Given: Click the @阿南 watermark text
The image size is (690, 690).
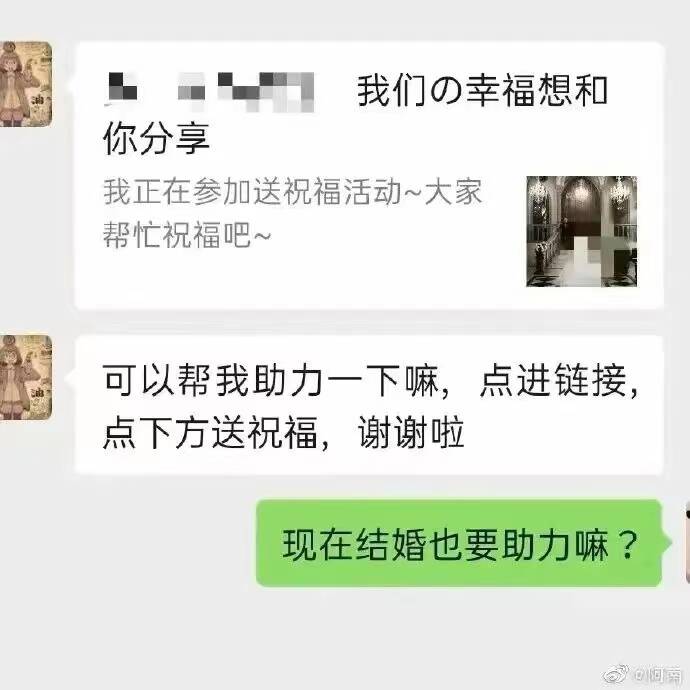Looking at the screenshot, I should [657, 675].
